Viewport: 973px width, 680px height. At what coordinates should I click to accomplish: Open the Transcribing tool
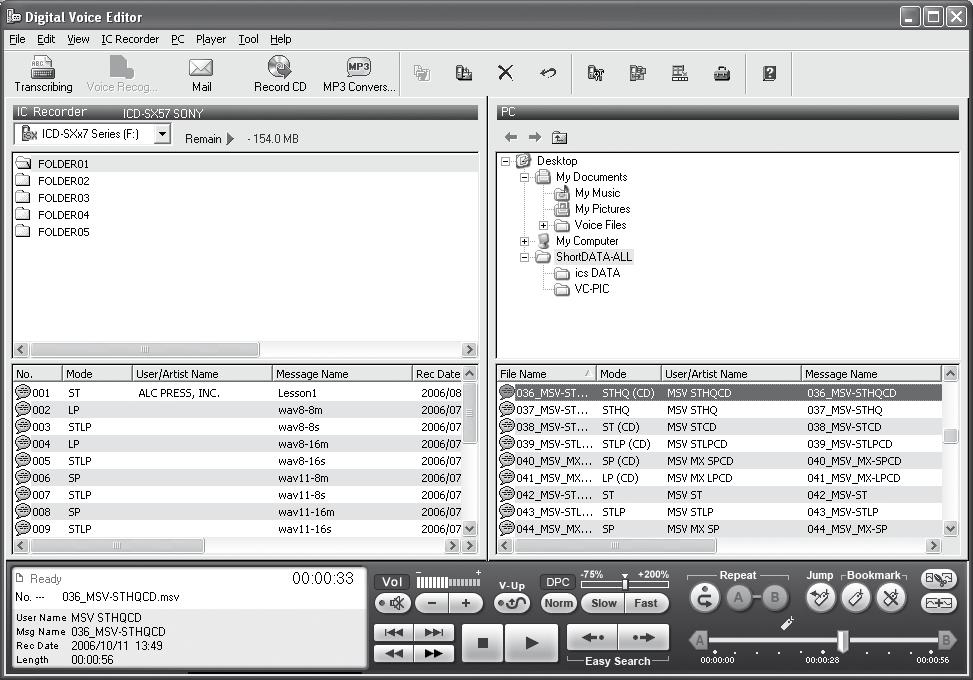pos(43,74)
